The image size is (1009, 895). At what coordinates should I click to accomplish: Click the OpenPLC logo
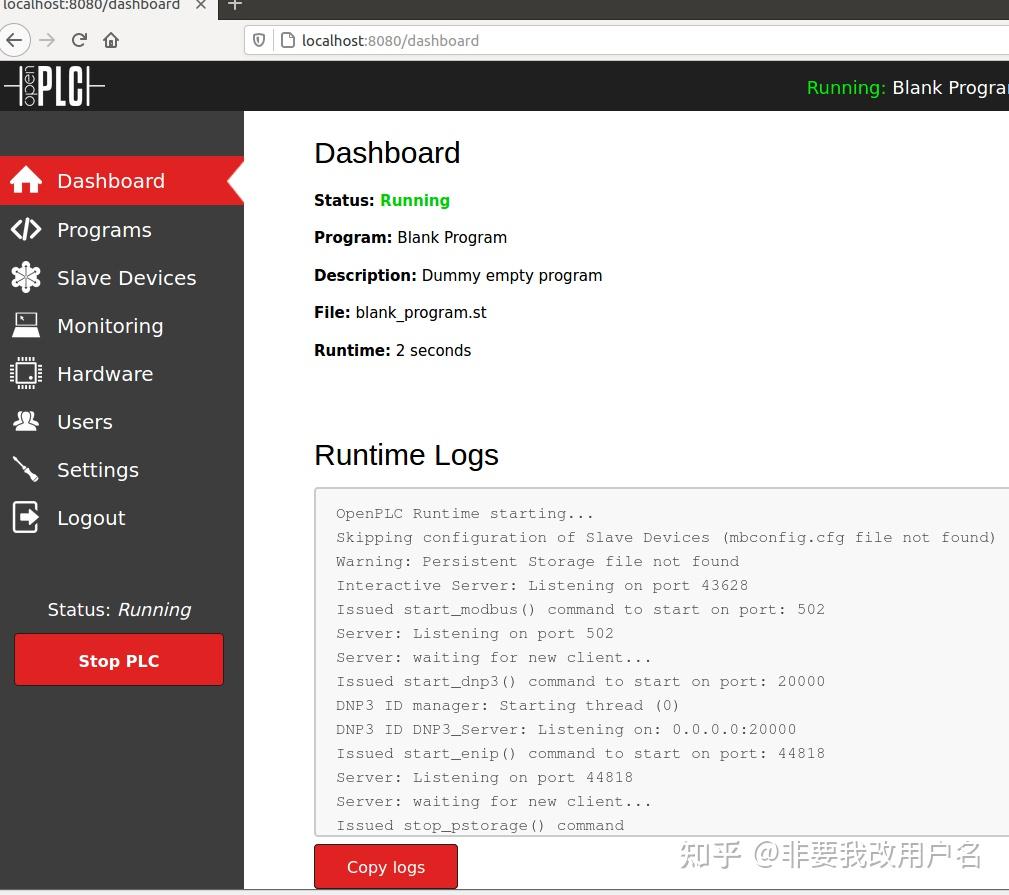(54, 85)
